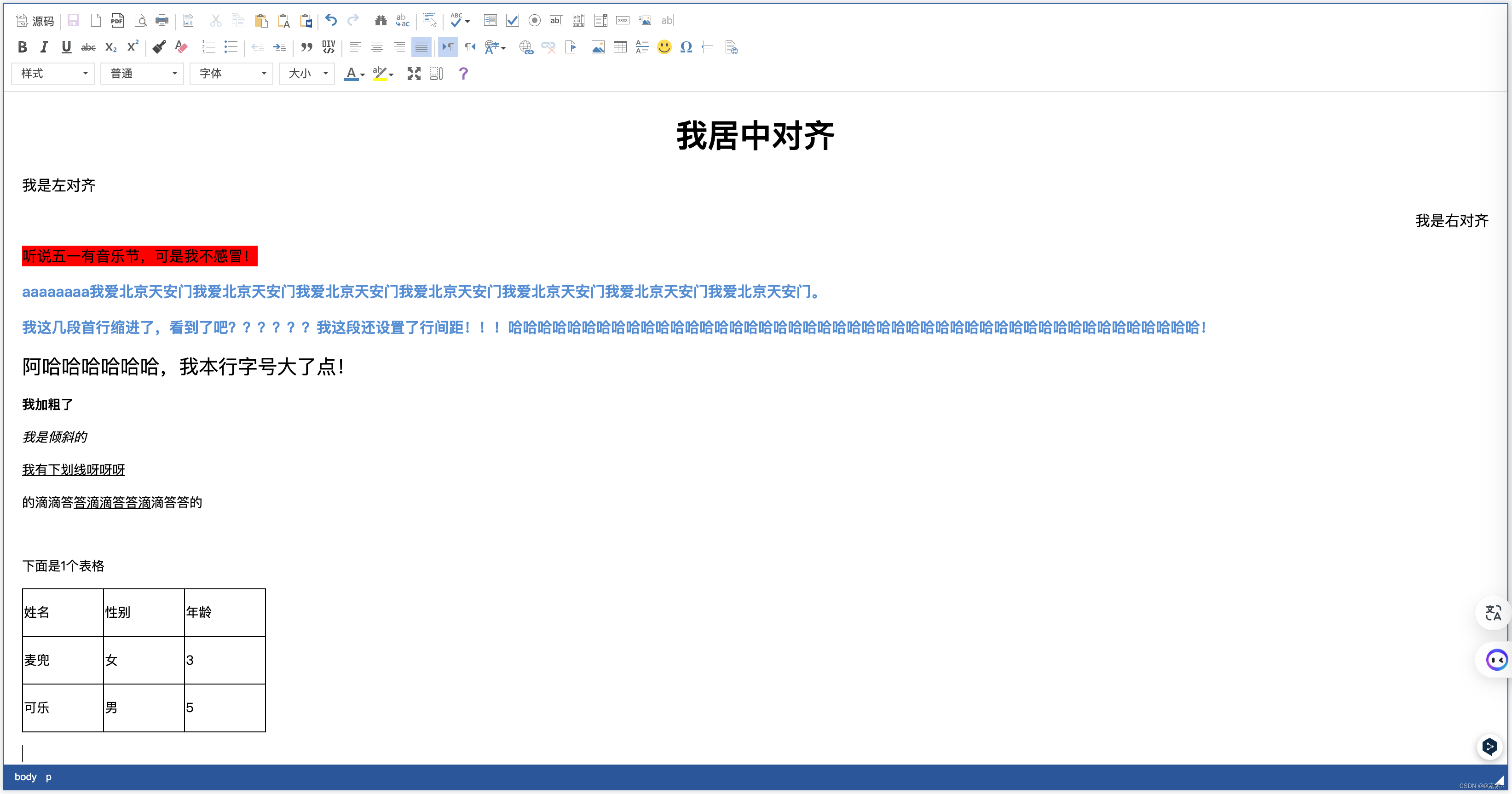The height and width of the screenshot is (794, 1512).
Task: Toggle justify alignment
Action: (421, 47)
